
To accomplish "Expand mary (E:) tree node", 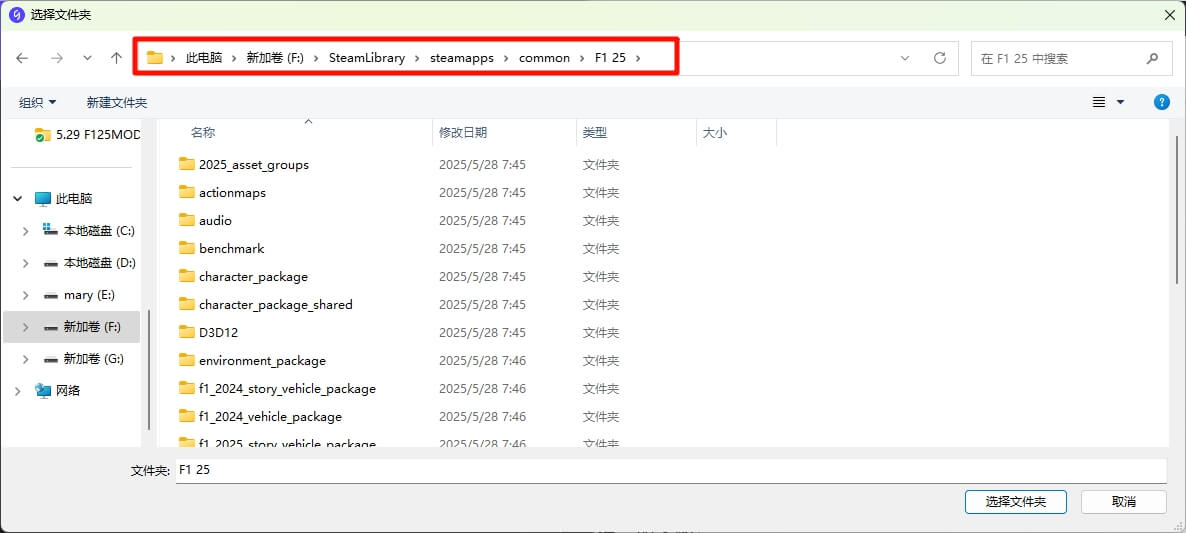I will pyautogui.click(x=26, y=295).
